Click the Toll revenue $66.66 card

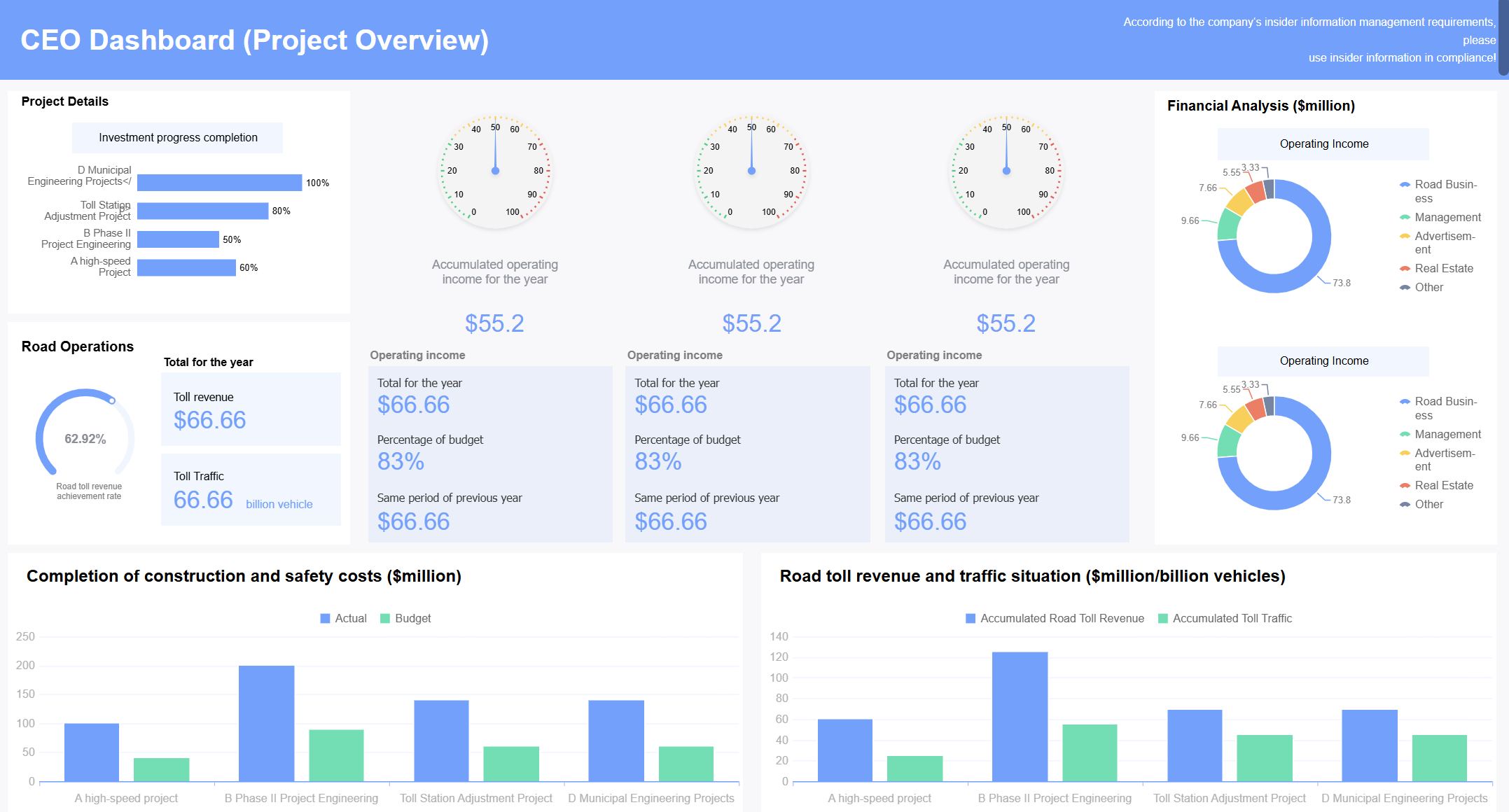point(250,409)
